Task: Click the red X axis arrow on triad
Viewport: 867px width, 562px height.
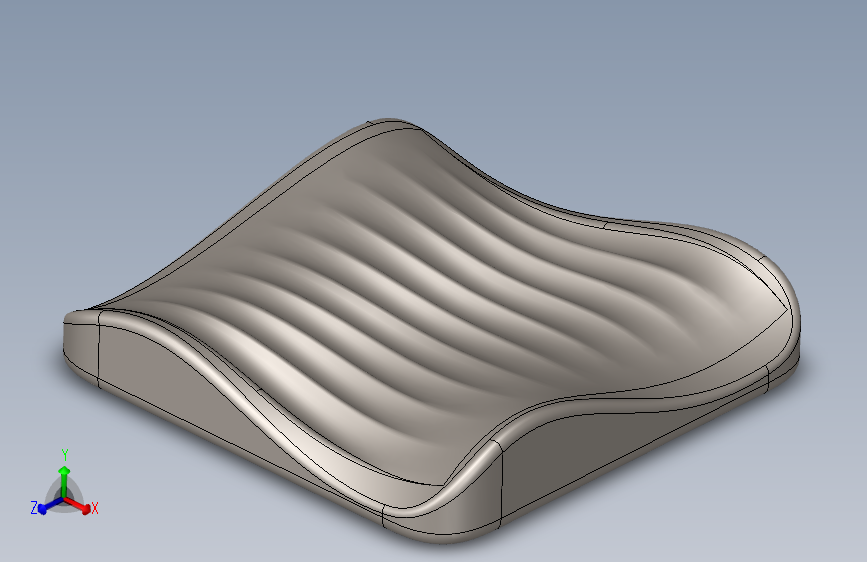Action: (77, 504)
